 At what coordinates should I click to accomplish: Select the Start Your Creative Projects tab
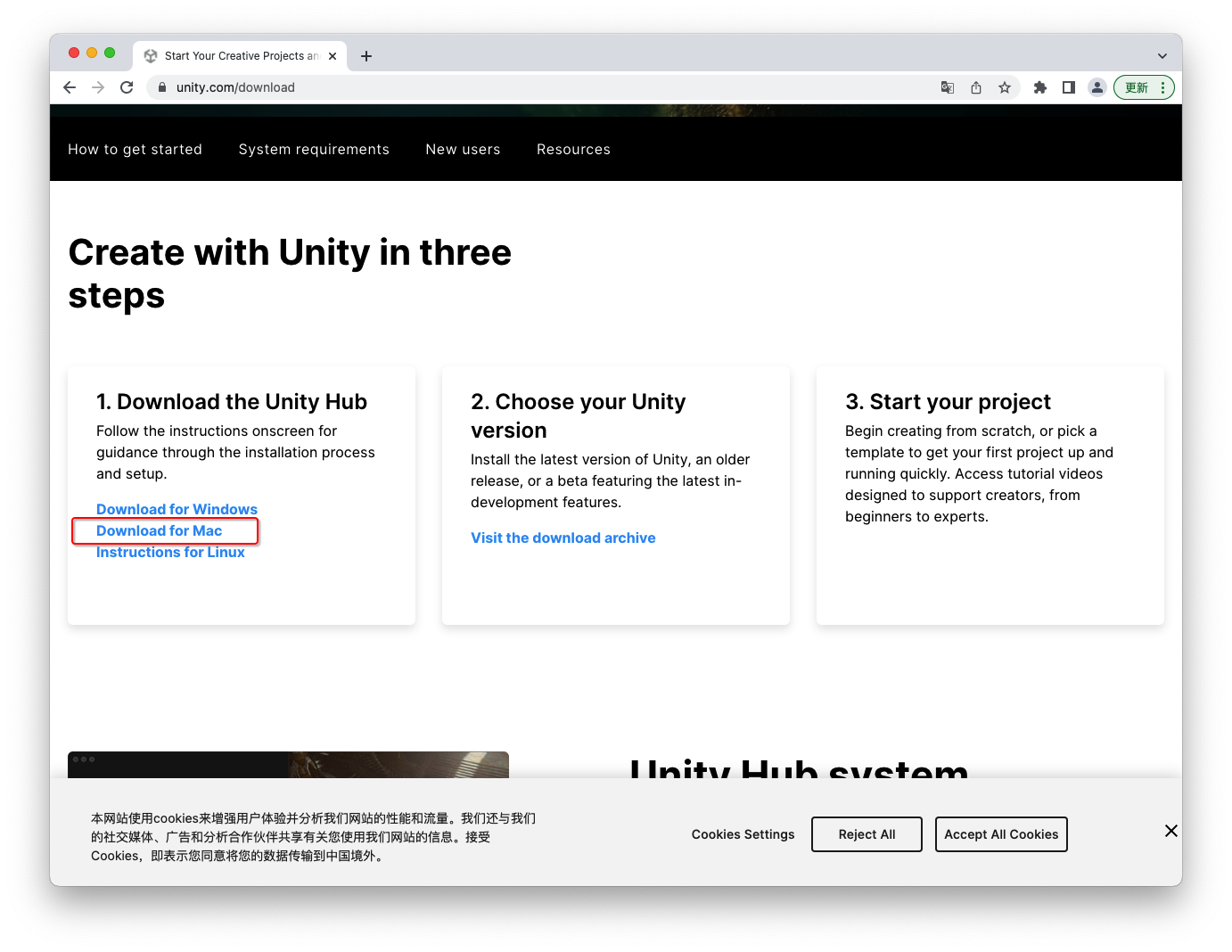241,56
